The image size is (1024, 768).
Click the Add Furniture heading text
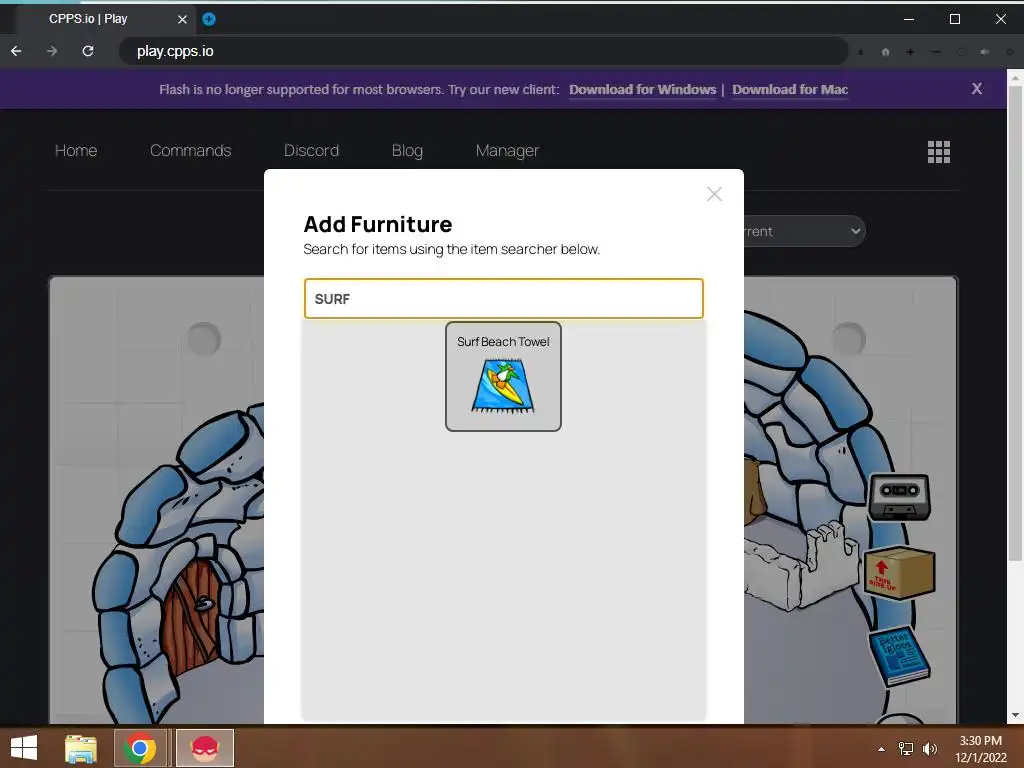[377, 224]
